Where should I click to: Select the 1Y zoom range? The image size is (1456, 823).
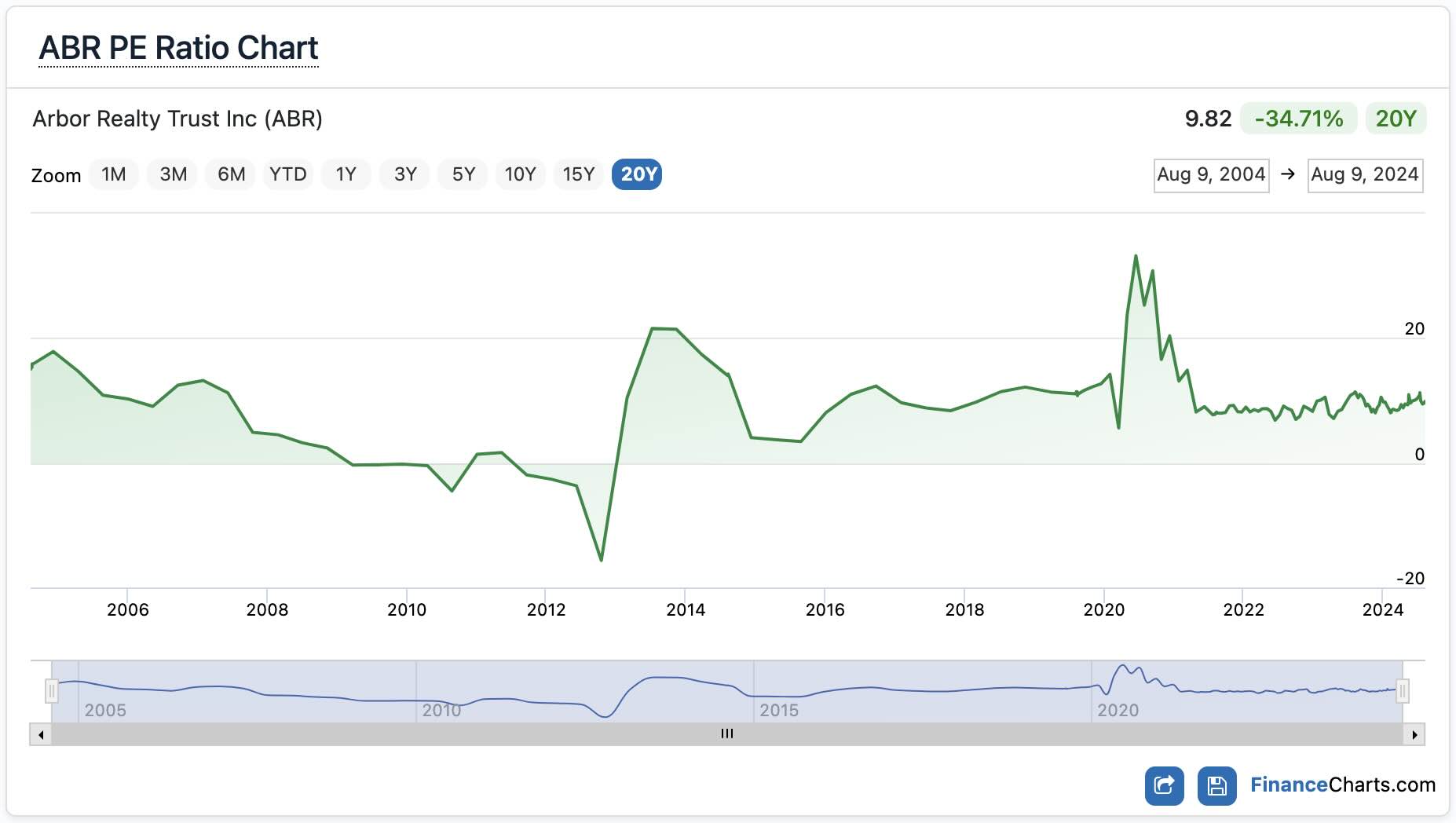(x=346, y=174)
